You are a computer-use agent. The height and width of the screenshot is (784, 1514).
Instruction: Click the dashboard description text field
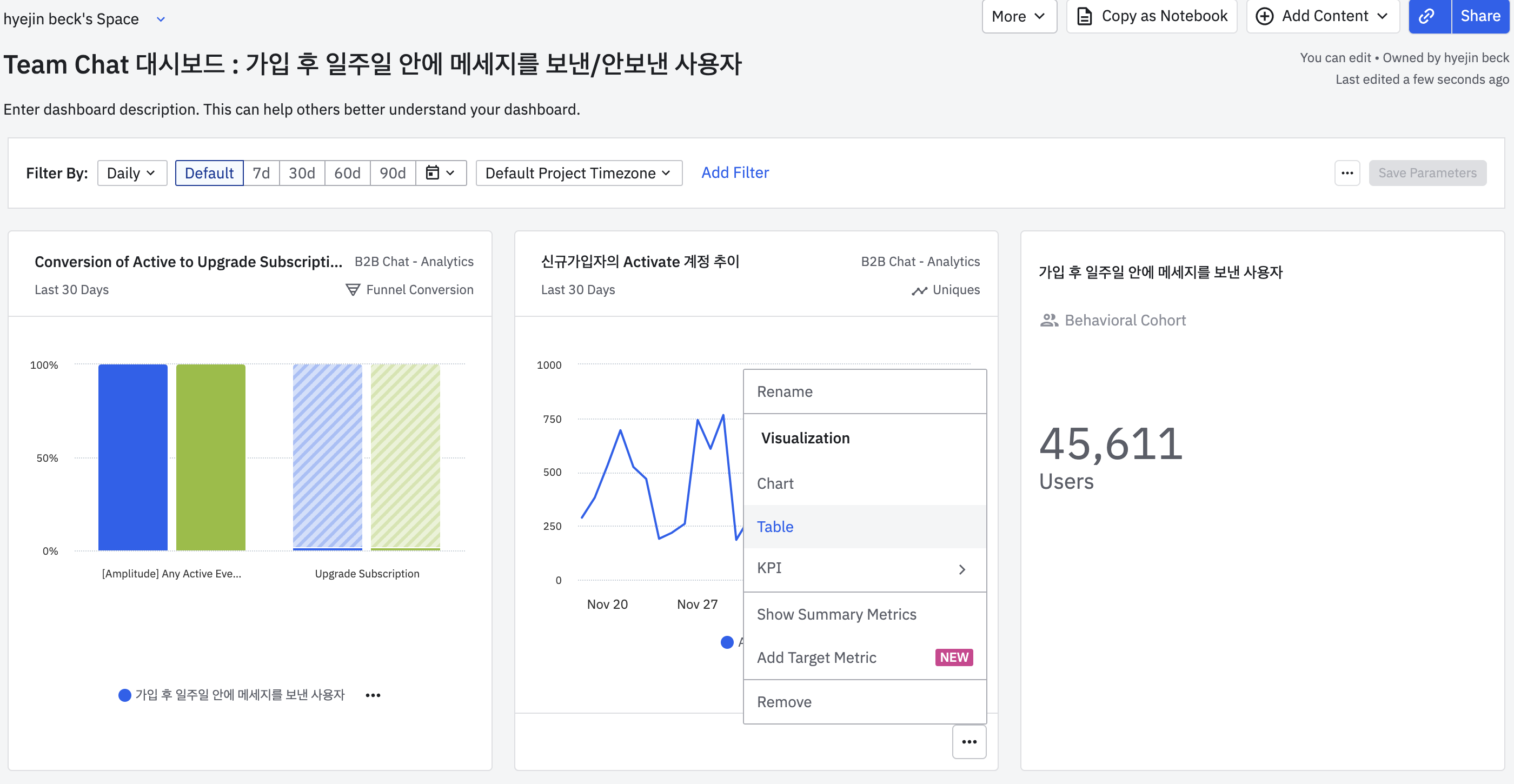(x=291, y=109)
